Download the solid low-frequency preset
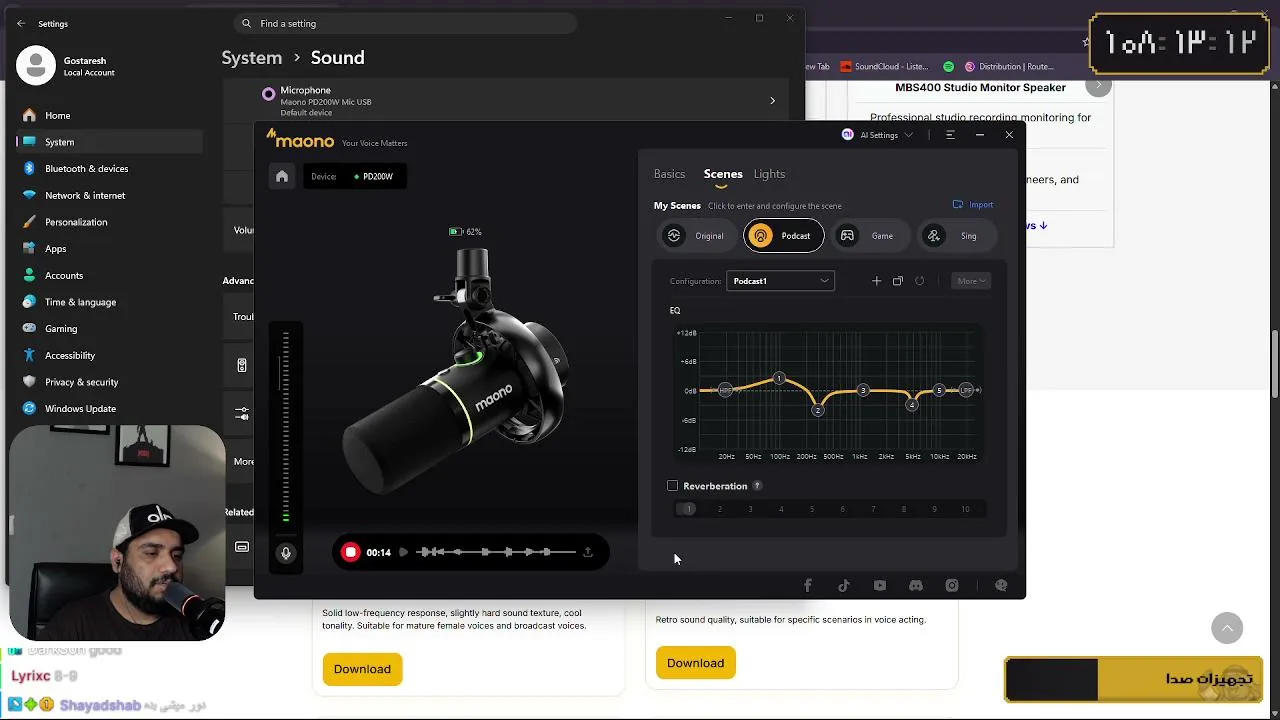The image size is (1280, 720). 362,669
